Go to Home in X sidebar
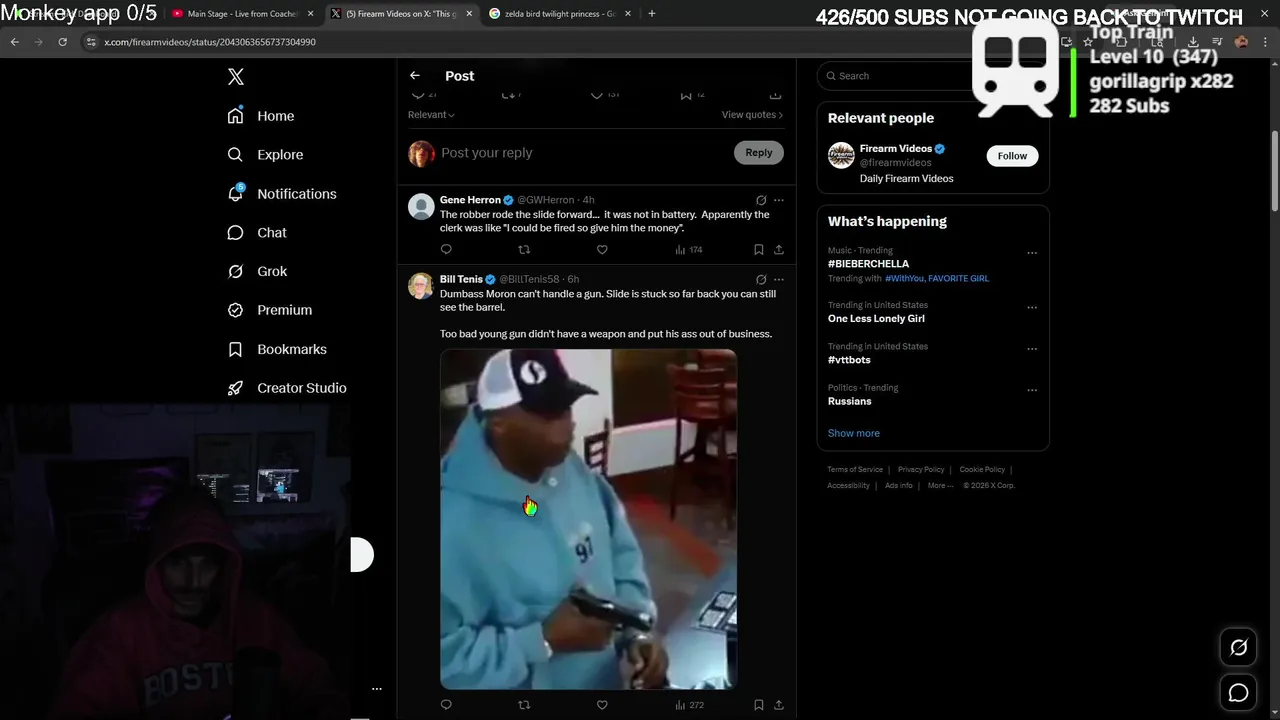Viewport: 1280px width, 720px height. [x=261, y=116]
